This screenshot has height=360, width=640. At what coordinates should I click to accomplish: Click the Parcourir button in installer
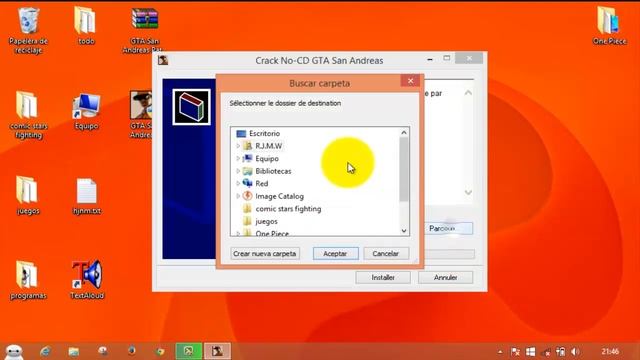449,228
